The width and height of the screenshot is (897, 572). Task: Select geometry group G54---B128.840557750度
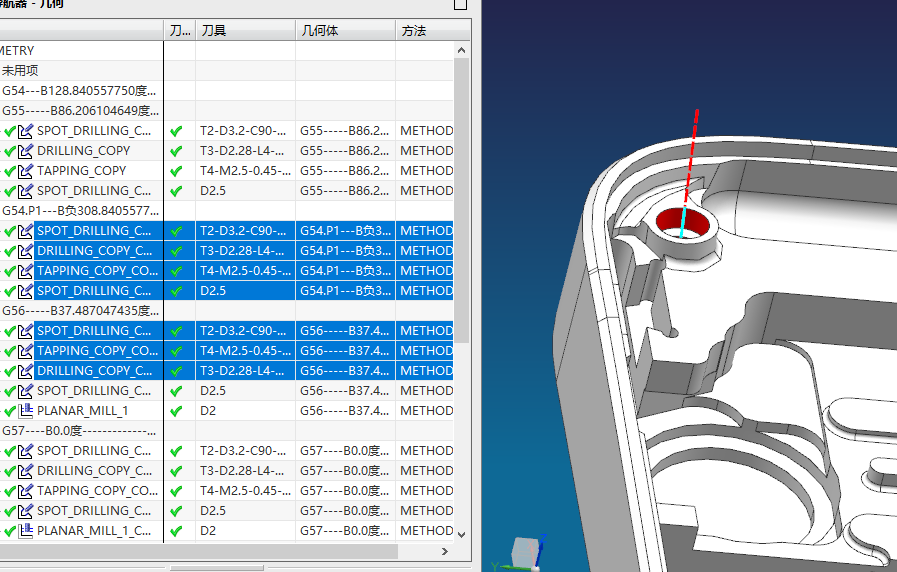79,91
